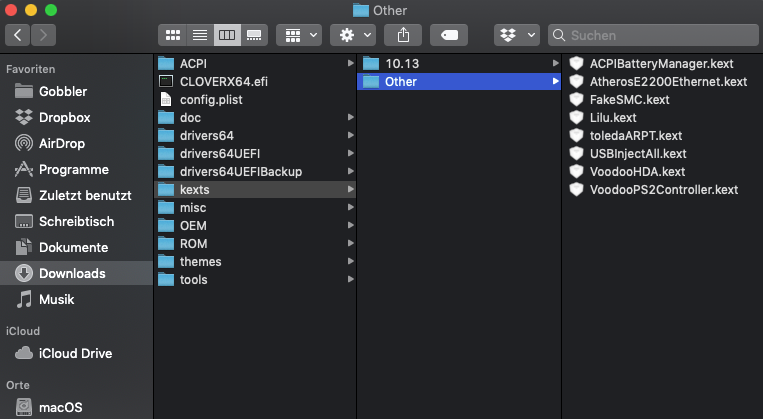Screen dimensions: 763x419
Task: Click the tools folder icon
Action: click(166, 280)
